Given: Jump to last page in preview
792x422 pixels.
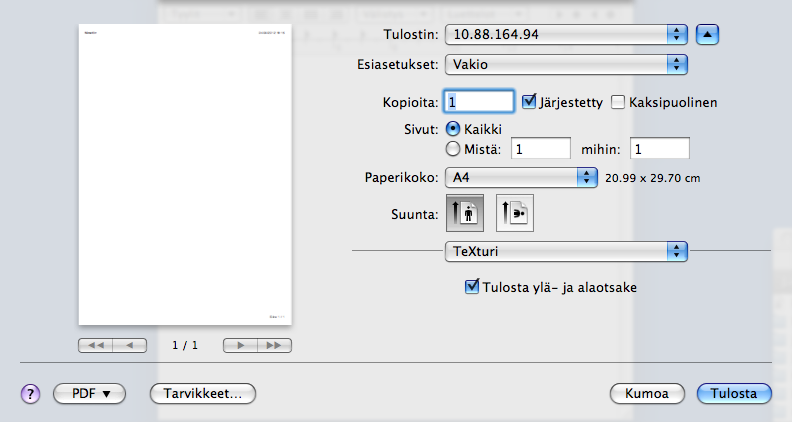Looking at the screenshot, I should [275, 345].
